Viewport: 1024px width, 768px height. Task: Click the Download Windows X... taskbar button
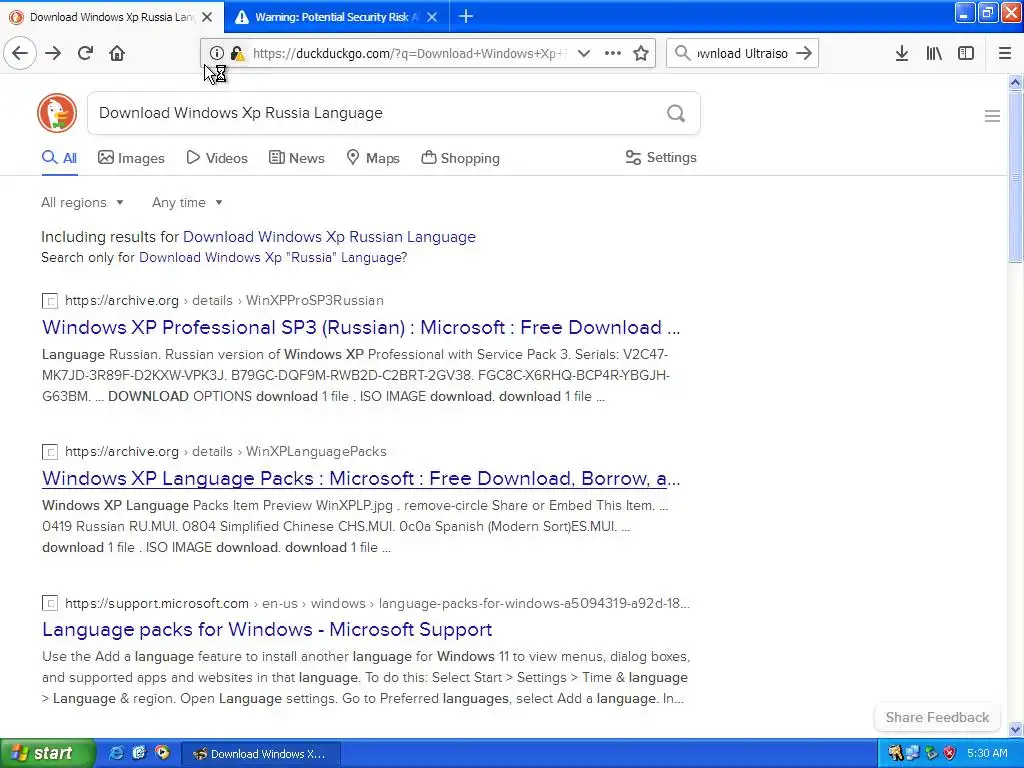click(260, 754)
